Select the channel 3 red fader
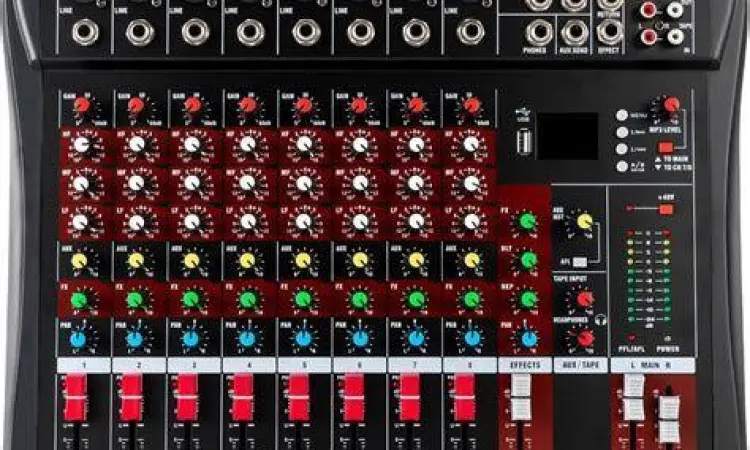The height and width of the screenshot is (450, 750). pyautogui.click(x=187, y=398)
